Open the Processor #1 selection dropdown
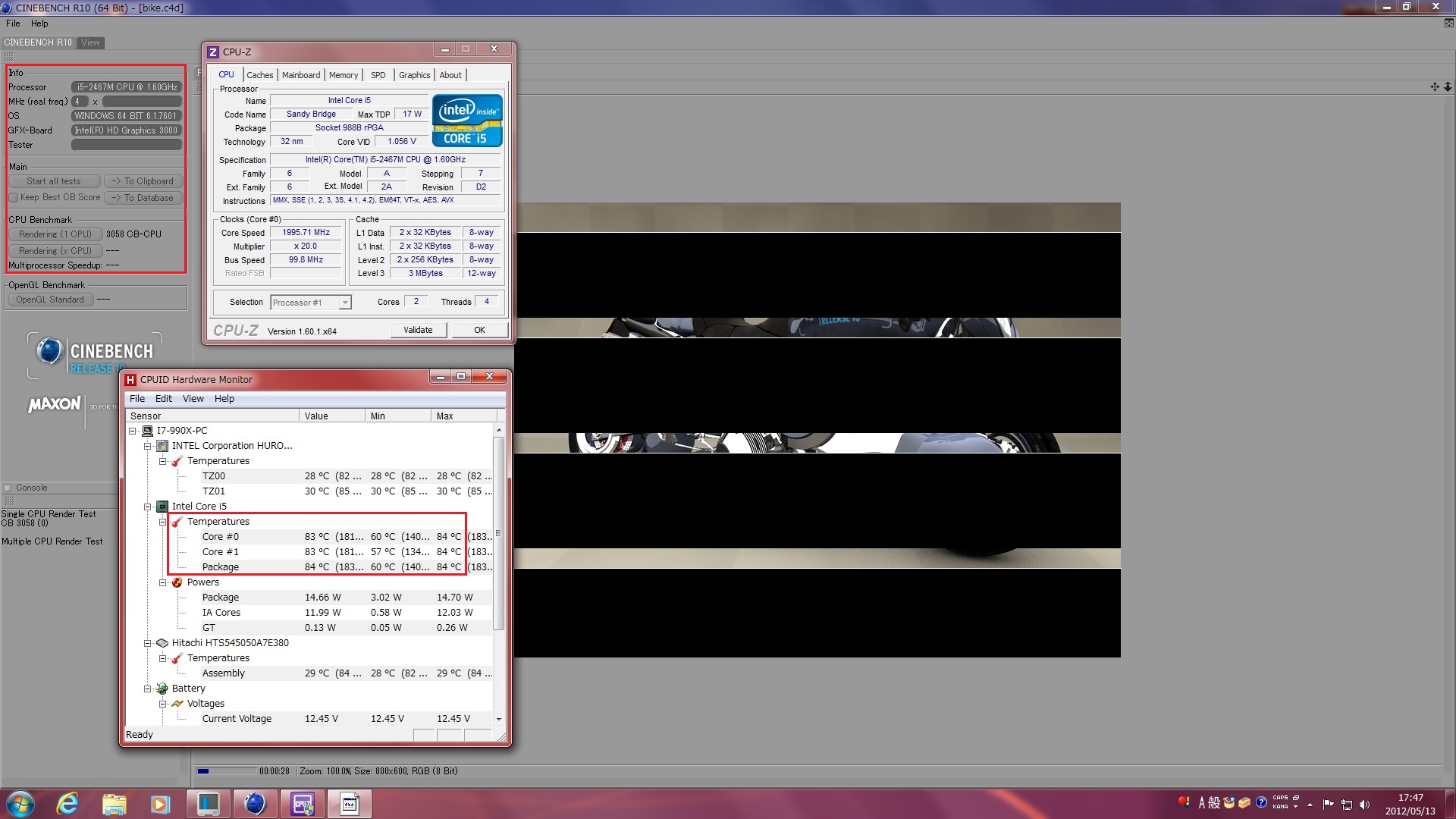The image size is (1456, 819). click(x=345, y=303)
